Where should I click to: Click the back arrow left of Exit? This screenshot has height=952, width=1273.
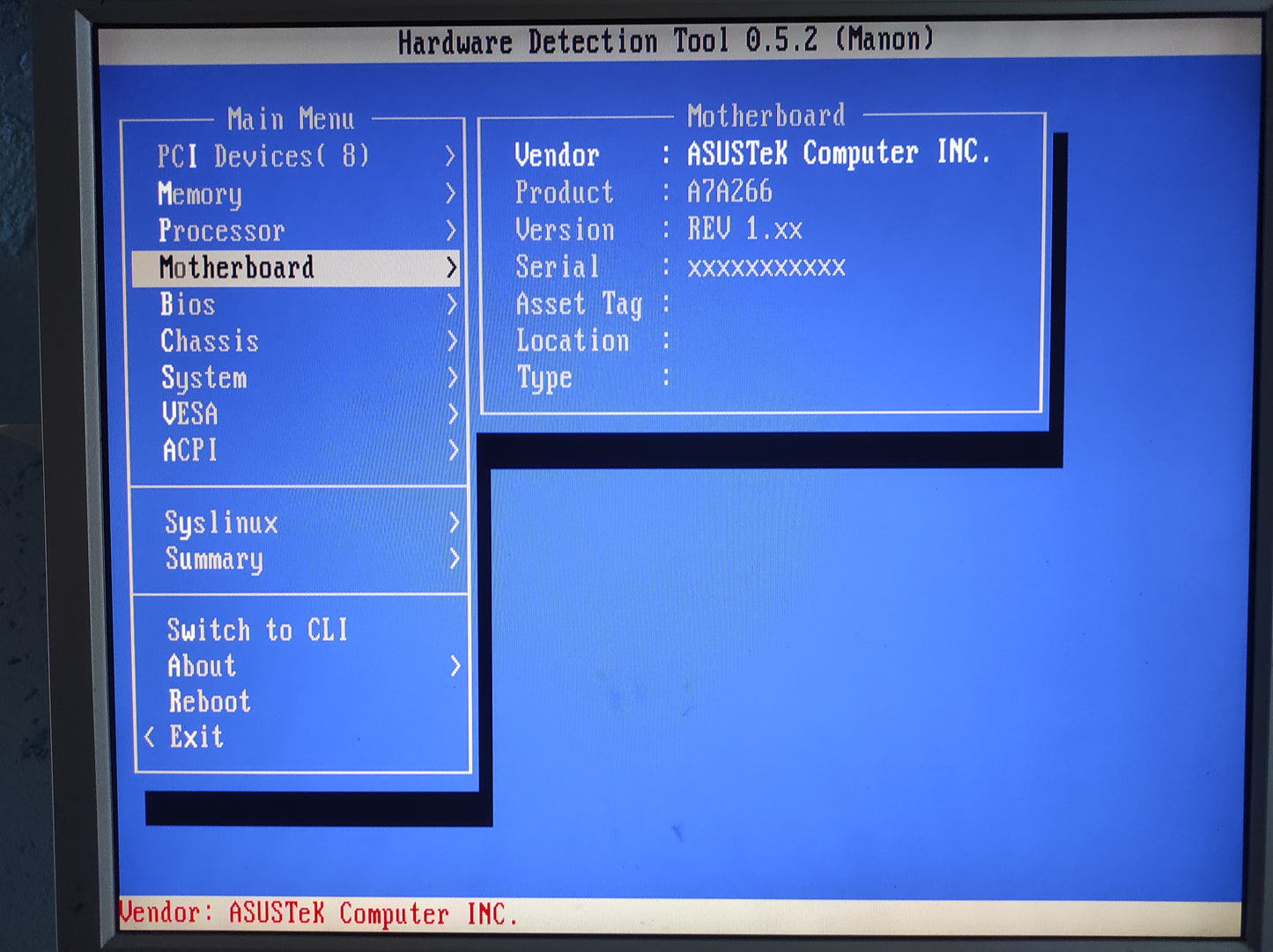coord(150,737)
